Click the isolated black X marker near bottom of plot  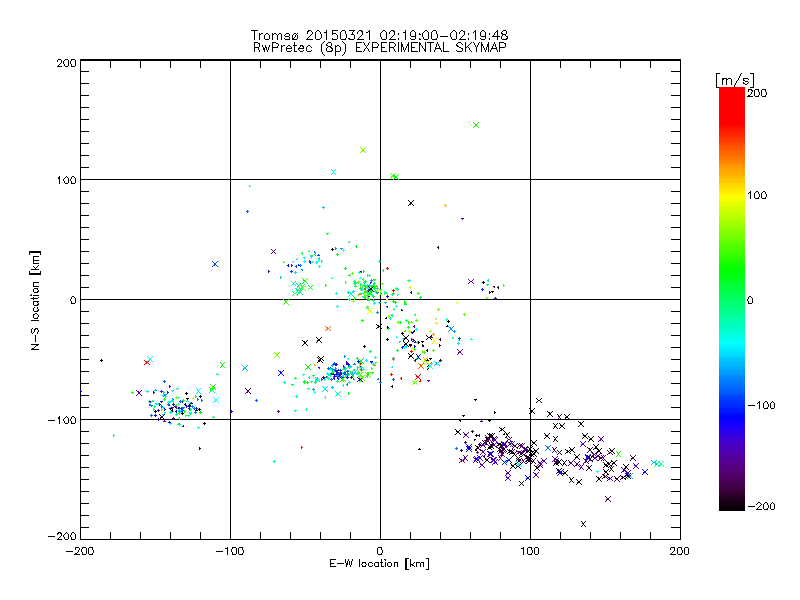pyautogui.click(x=584, y=524)
